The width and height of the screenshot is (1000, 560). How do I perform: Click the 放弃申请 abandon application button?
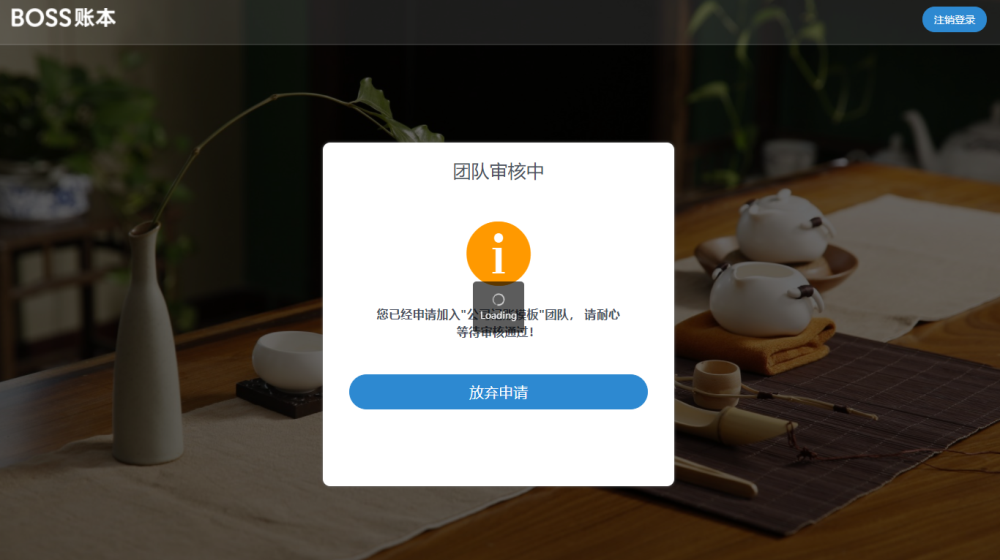pyautogui.click(x=498, y=392)
